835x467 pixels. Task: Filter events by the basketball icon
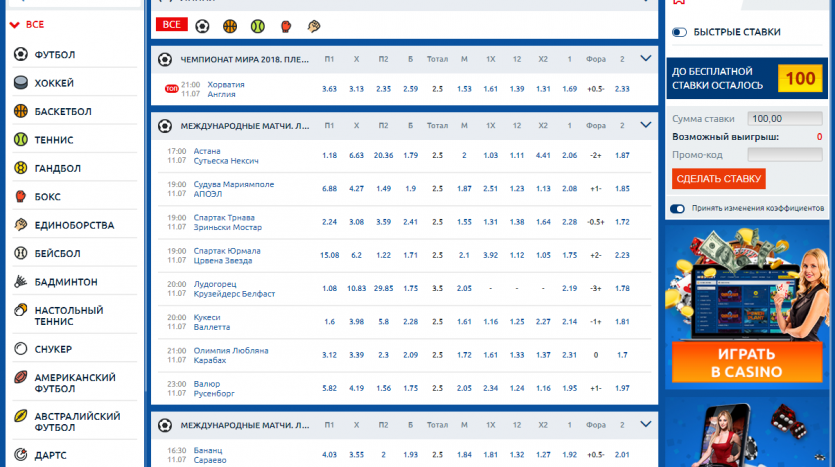pyautogui.click(x=230, y=25)
